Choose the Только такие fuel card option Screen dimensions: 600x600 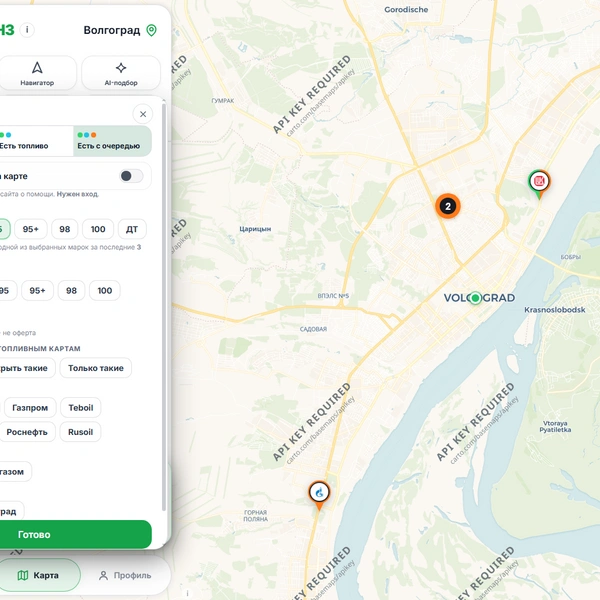pos(96,368)
